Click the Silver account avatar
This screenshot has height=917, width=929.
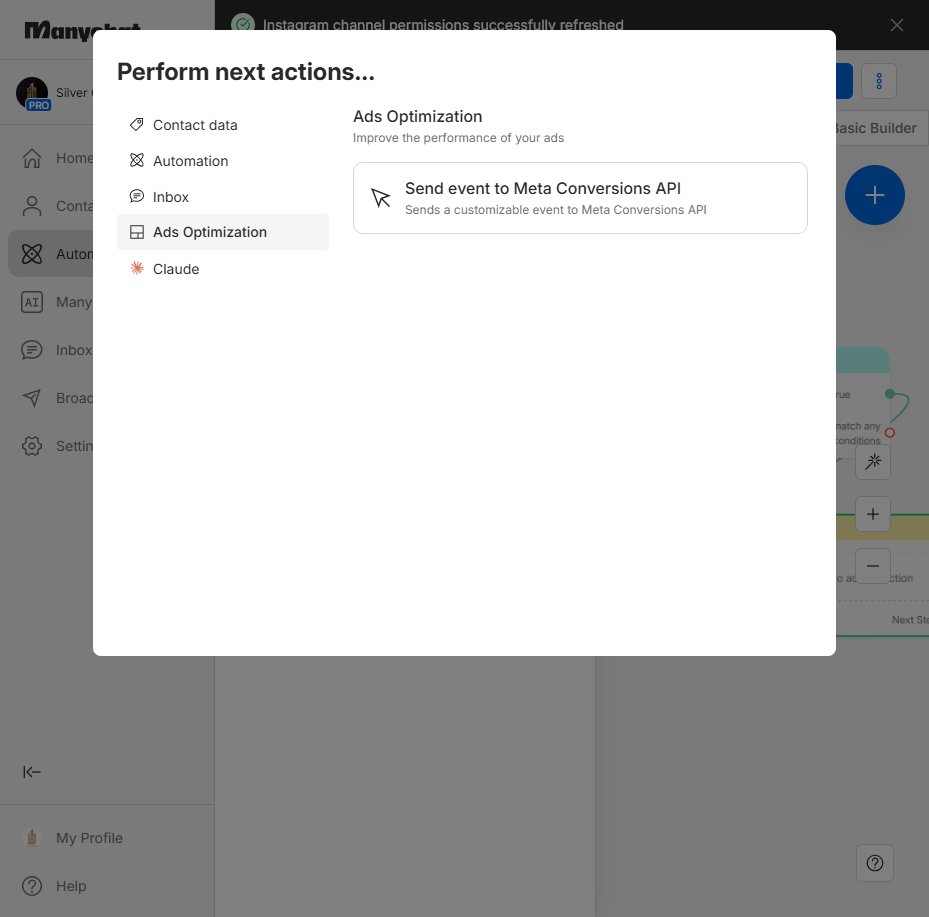[x=33, y=93]
